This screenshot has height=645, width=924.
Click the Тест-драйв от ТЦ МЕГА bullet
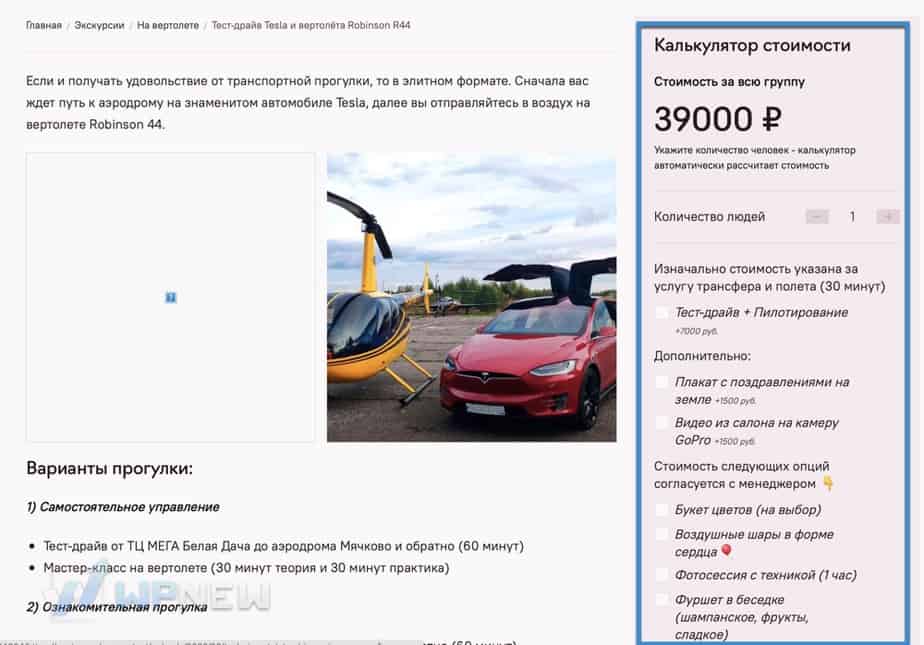pyautogui.click(x=283, y=547)
